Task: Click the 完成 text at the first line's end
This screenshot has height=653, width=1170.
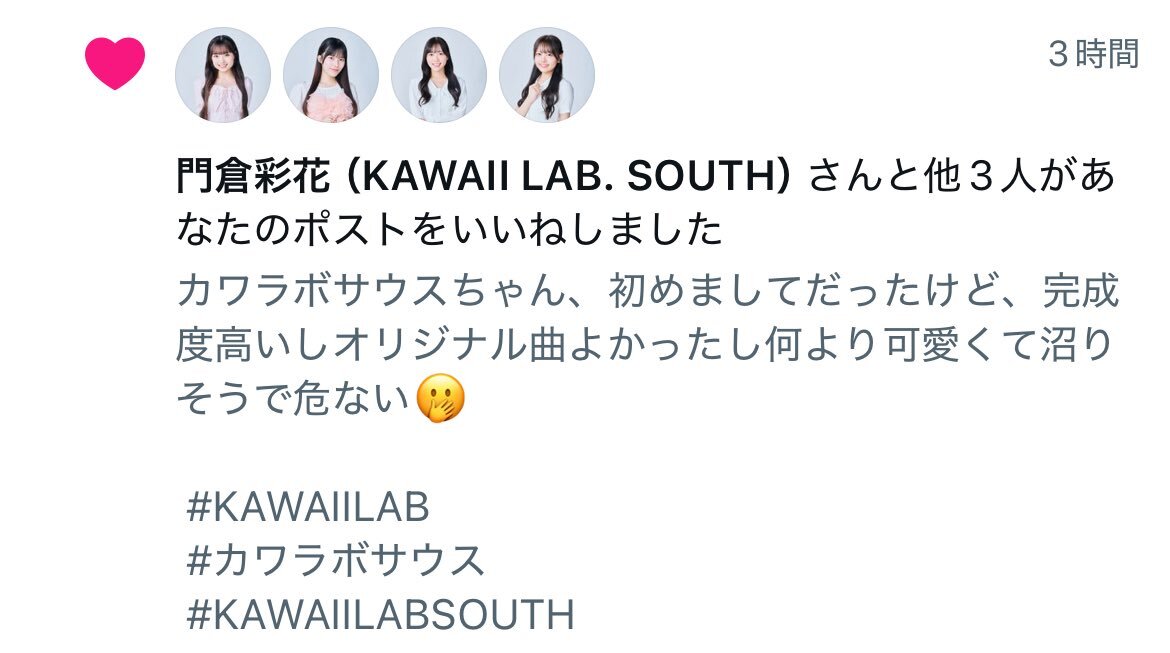Action: tap(1080, 290)
